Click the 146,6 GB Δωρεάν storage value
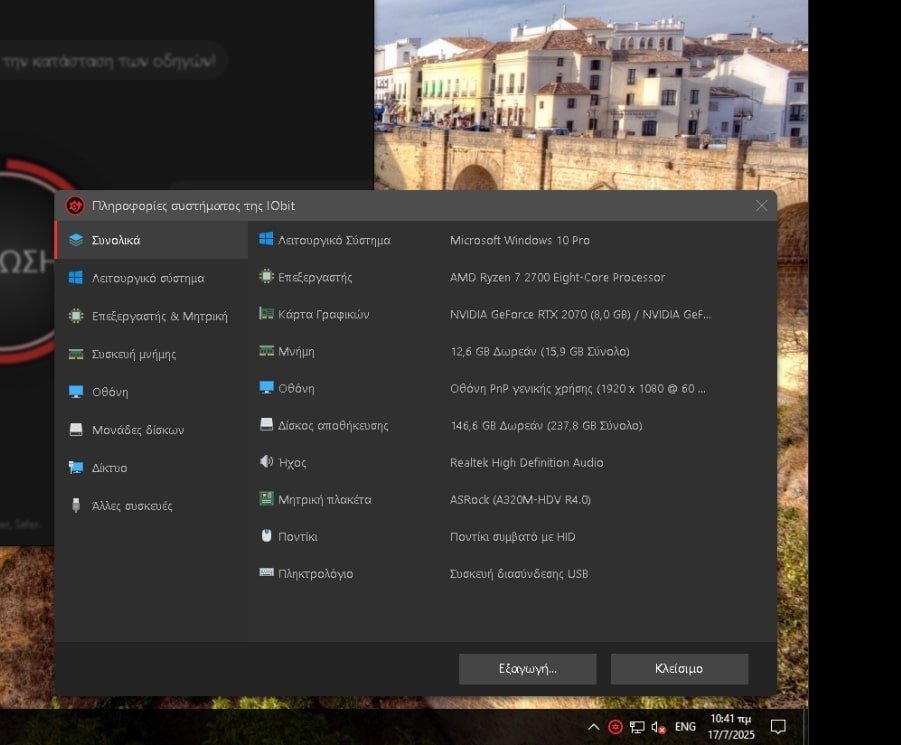This screenshot has height=745, width=901. 546,425
